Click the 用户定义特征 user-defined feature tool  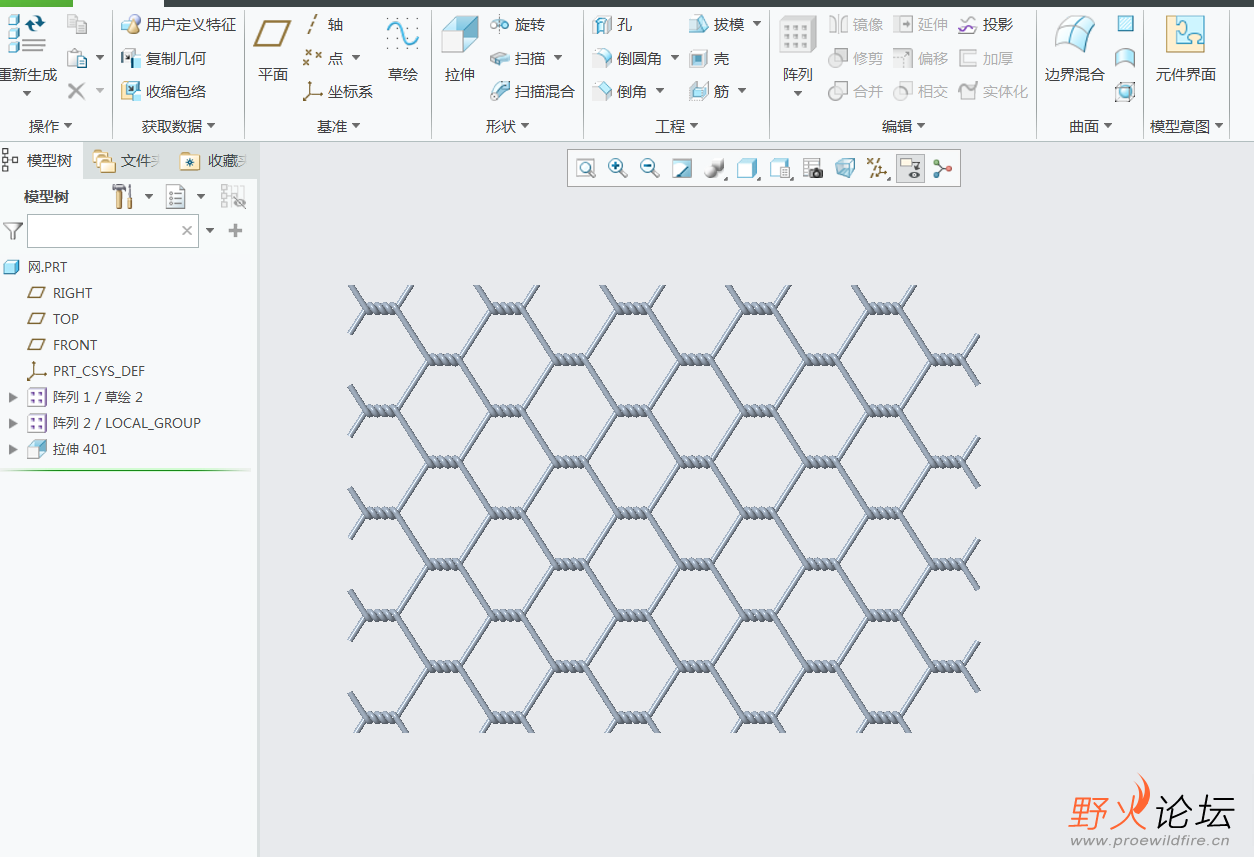[178, 25]
